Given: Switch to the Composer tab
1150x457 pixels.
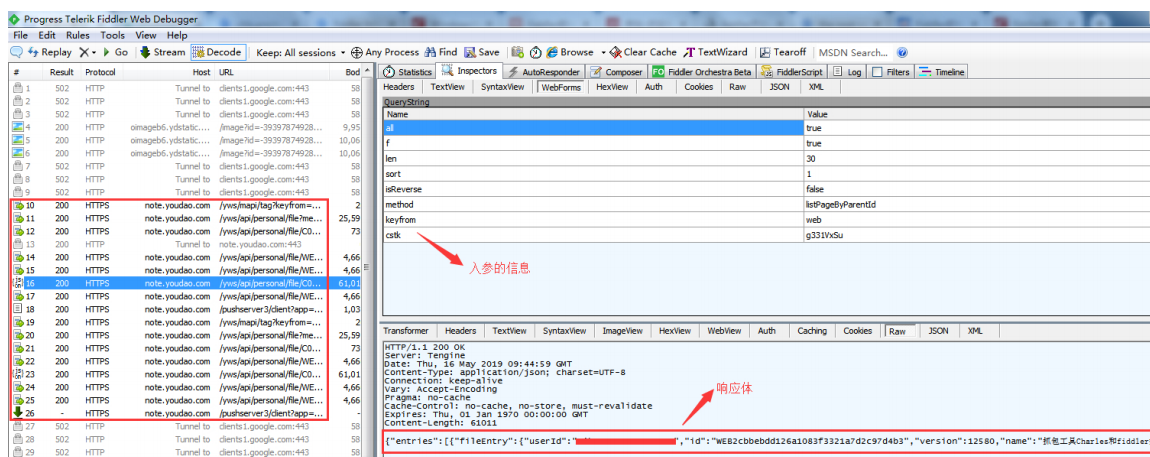Looking at the screenshot, I should [617, 72].
